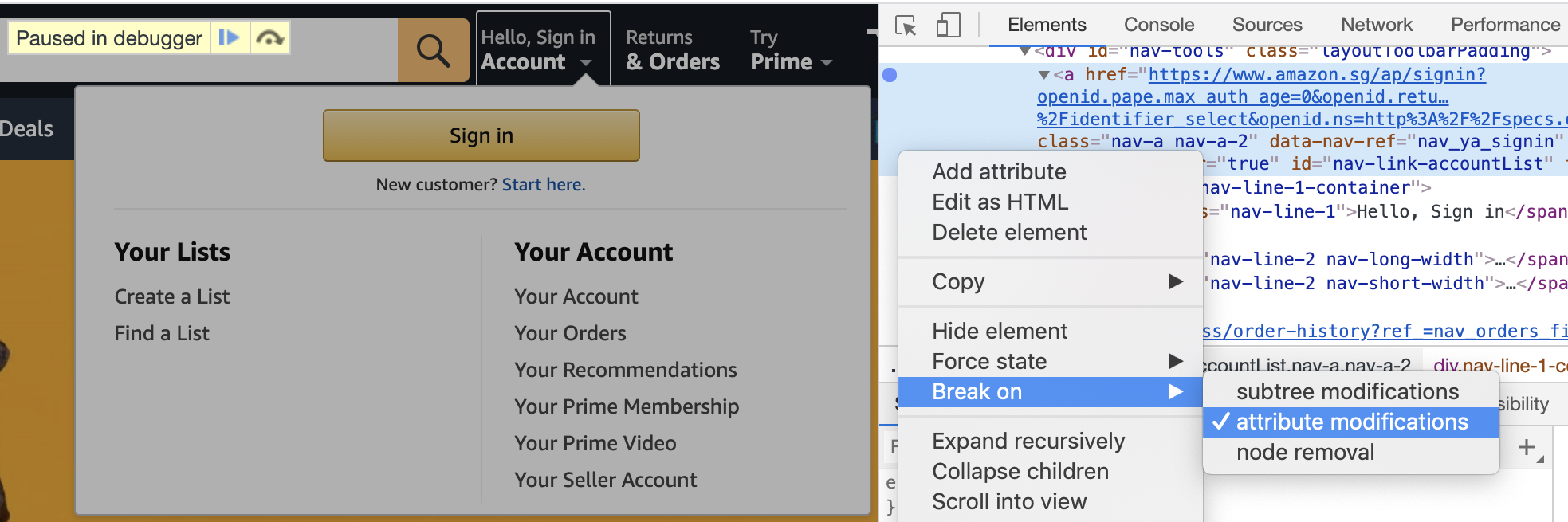1568x522 pixels.
Task: Open Your Orders account link
Action: (570, 333)
